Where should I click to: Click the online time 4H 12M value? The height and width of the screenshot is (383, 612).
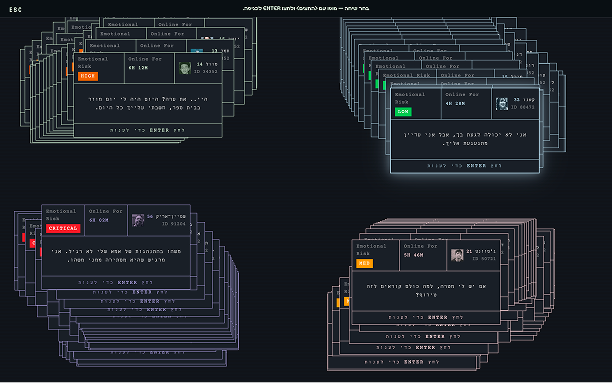[x=138, y=68]
